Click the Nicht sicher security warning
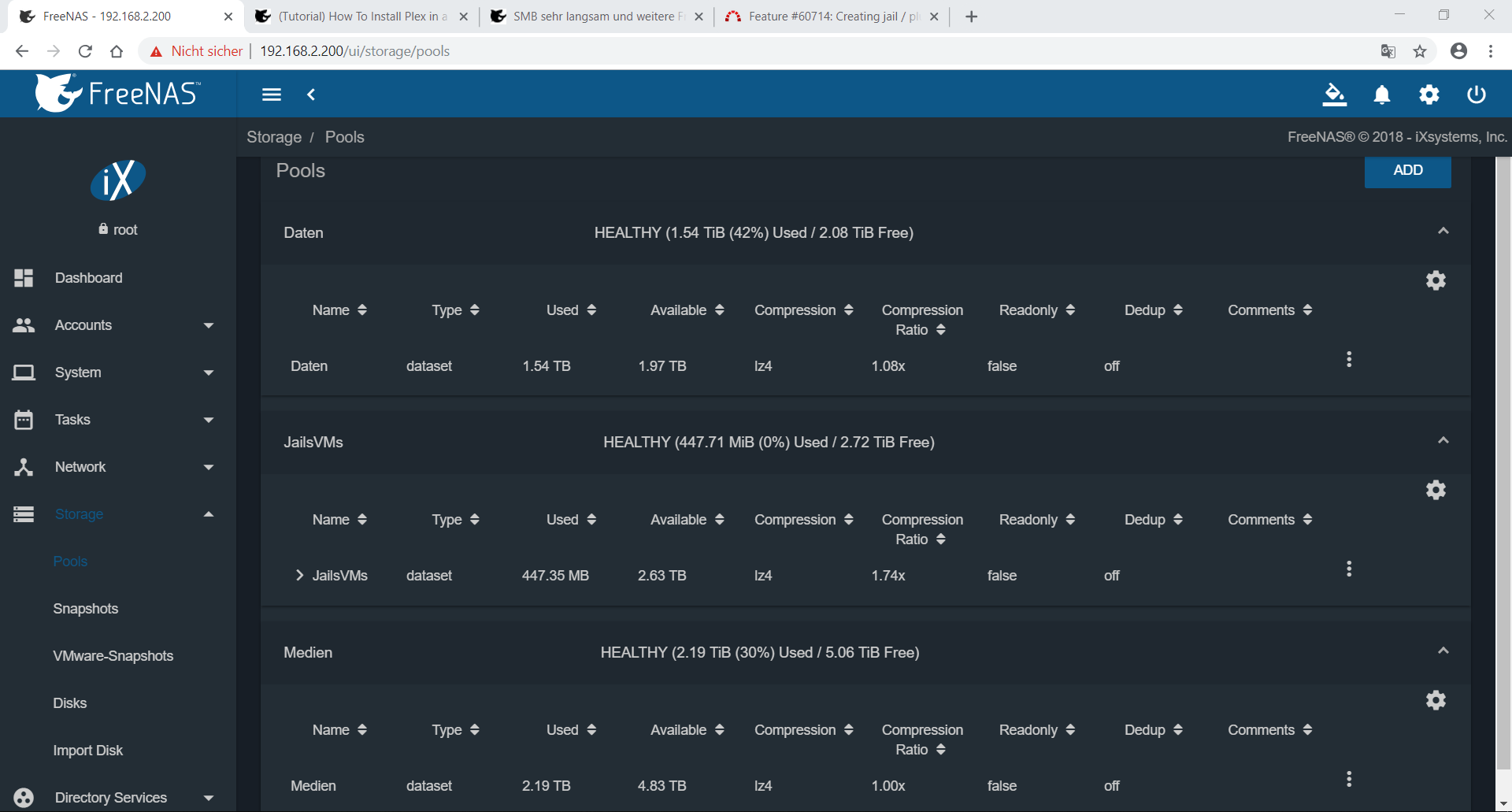The height and width of the screenshot is (812, 1512). click(x=197, y=51)
